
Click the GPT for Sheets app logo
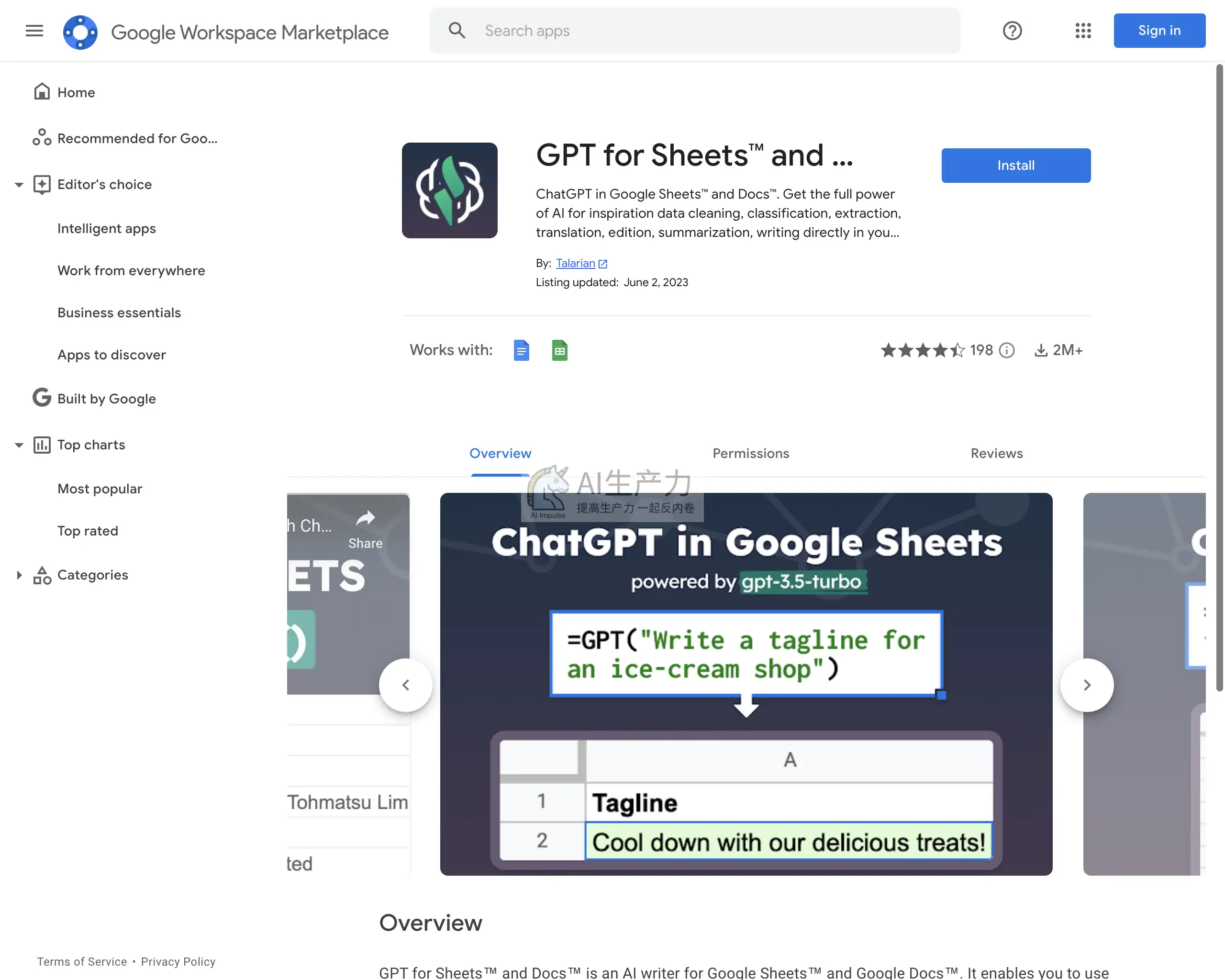pos(449,190)
